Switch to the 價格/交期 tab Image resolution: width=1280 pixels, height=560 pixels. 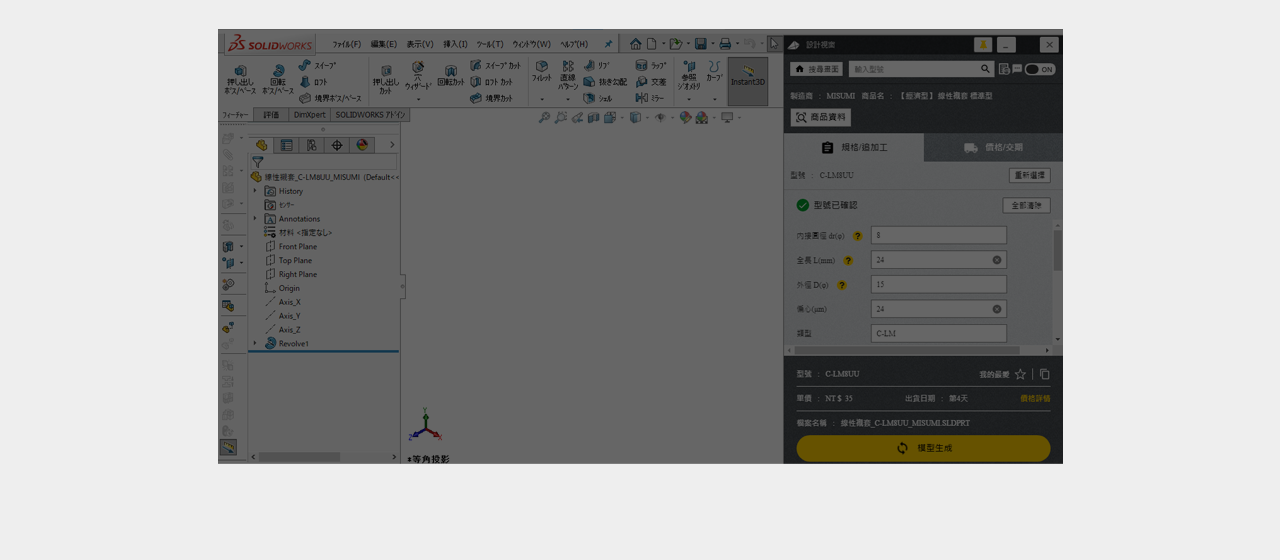[993, 148]
